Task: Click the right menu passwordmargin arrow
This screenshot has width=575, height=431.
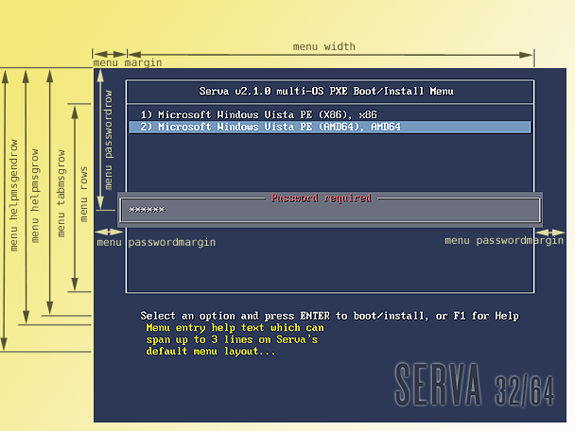Action: click(550, 233)
